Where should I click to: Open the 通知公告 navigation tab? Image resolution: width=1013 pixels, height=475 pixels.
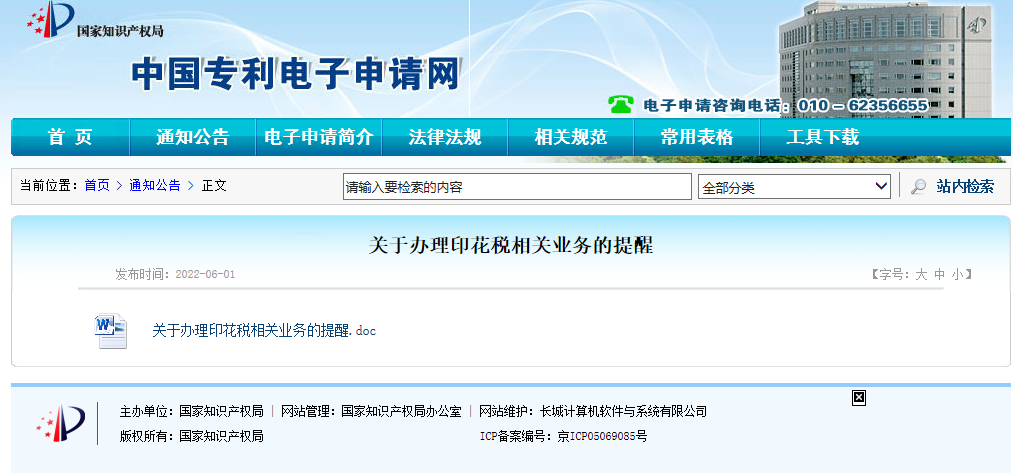(x=193, y=137)
